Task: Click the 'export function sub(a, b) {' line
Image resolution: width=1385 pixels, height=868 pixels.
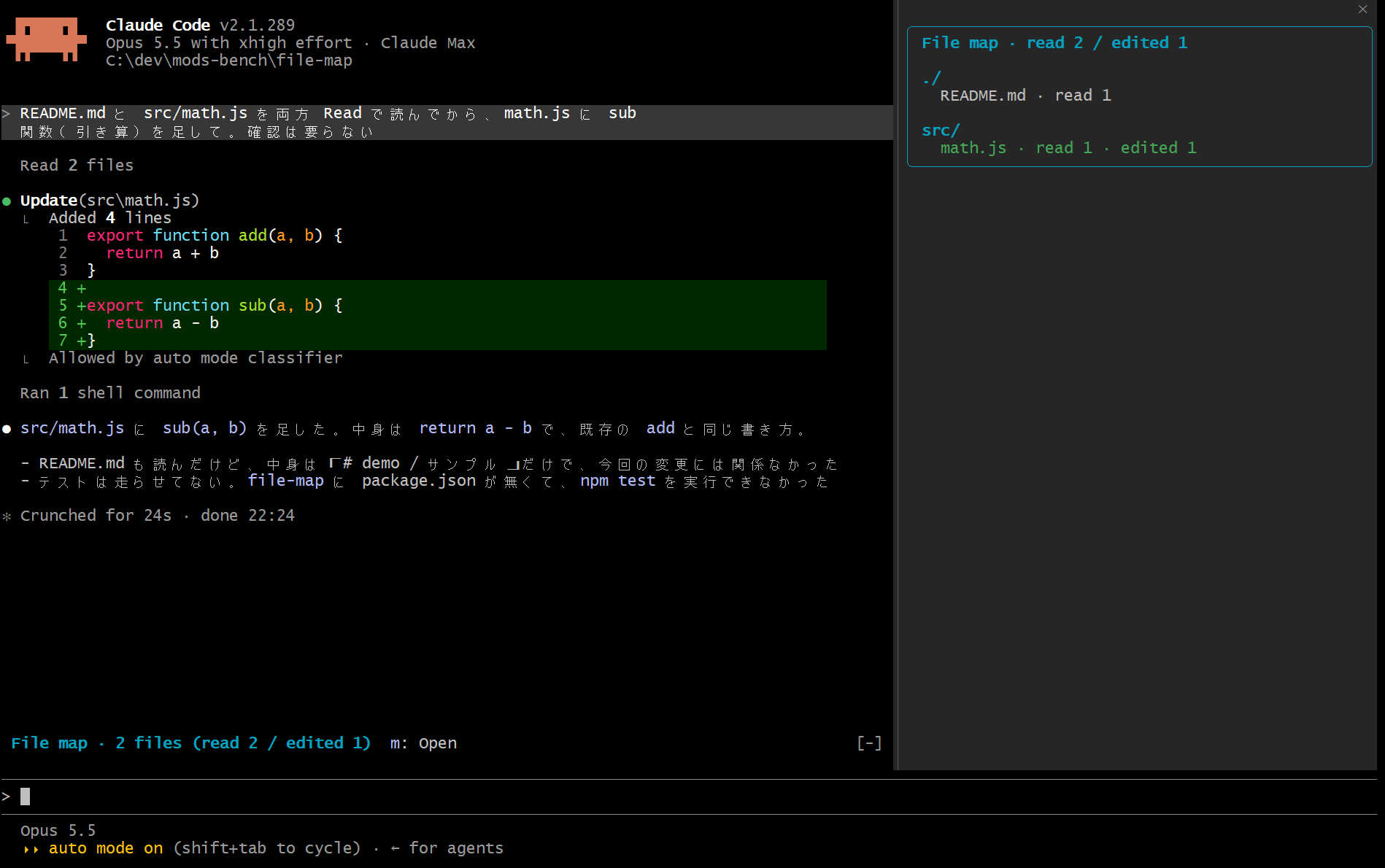Action: (x=215, y=306)
